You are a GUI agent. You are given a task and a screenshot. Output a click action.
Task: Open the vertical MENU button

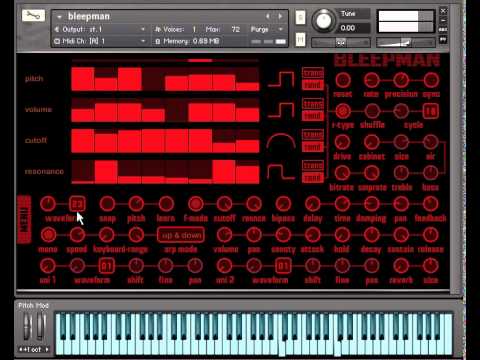[24, 219]
